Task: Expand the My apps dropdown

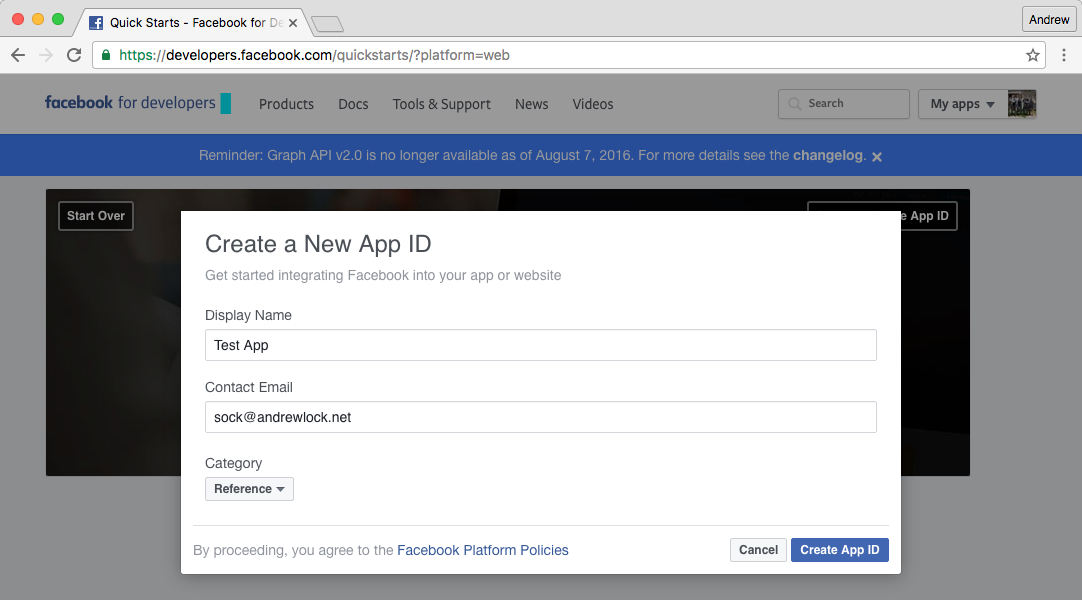Action: click(963, 104)
